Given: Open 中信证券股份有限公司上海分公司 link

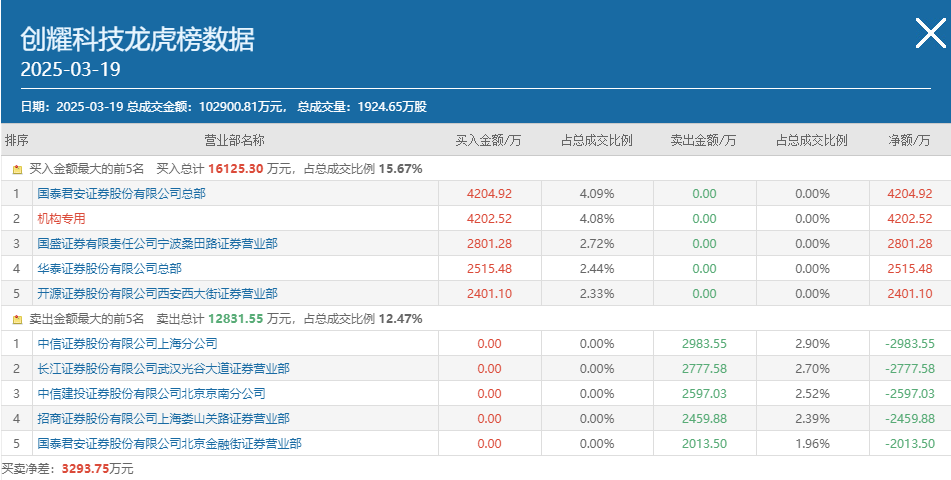Looking at the screenshot, I should [x=127, y=343].
